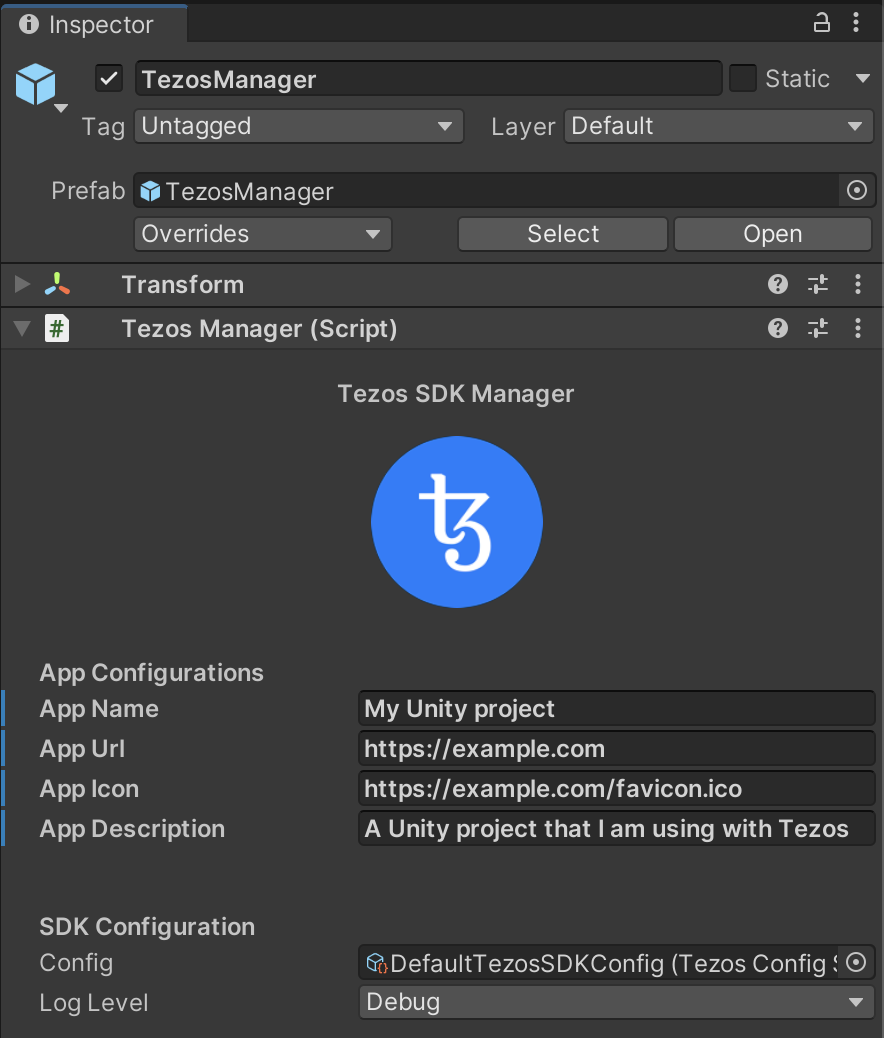The width and height of the screenshot is (884, 1038).
Task: Click the prefab Select button
Action: 562,234
